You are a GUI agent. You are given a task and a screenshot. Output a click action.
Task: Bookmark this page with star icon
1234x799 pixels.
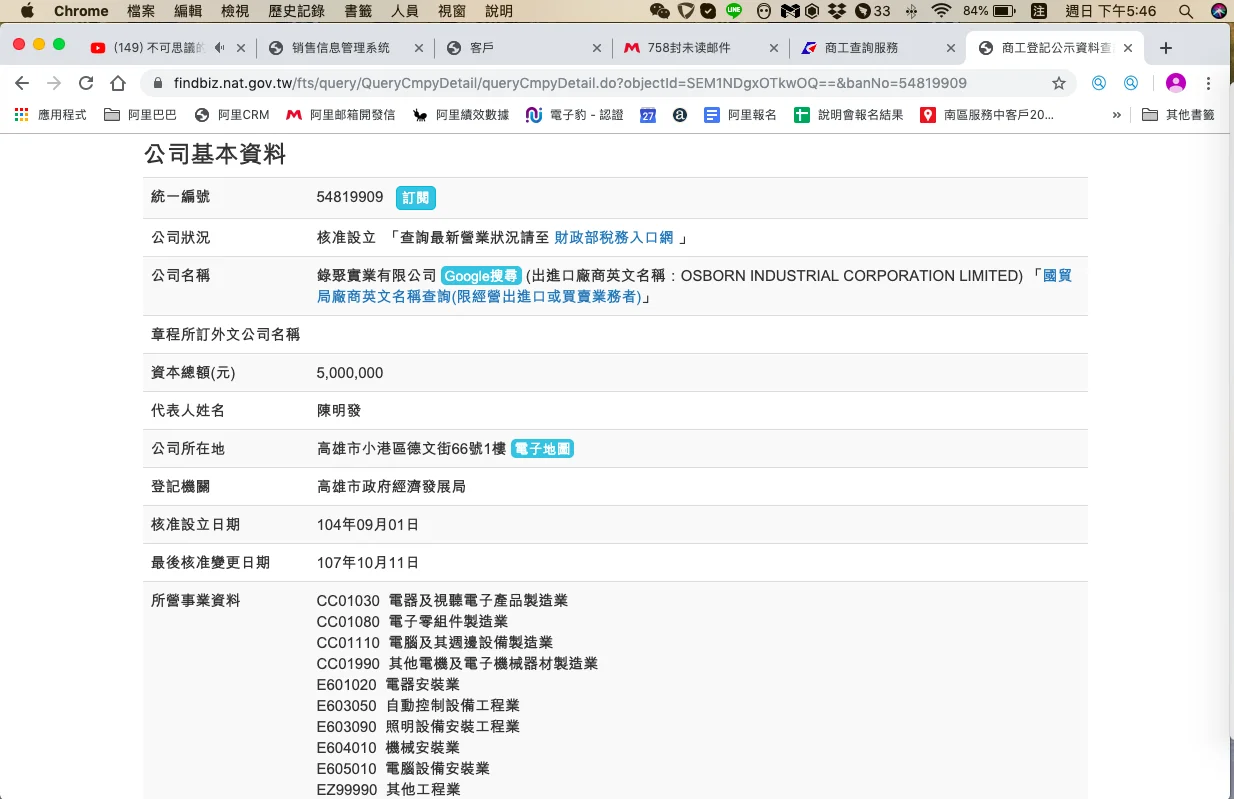click(x=1059, y=83)
